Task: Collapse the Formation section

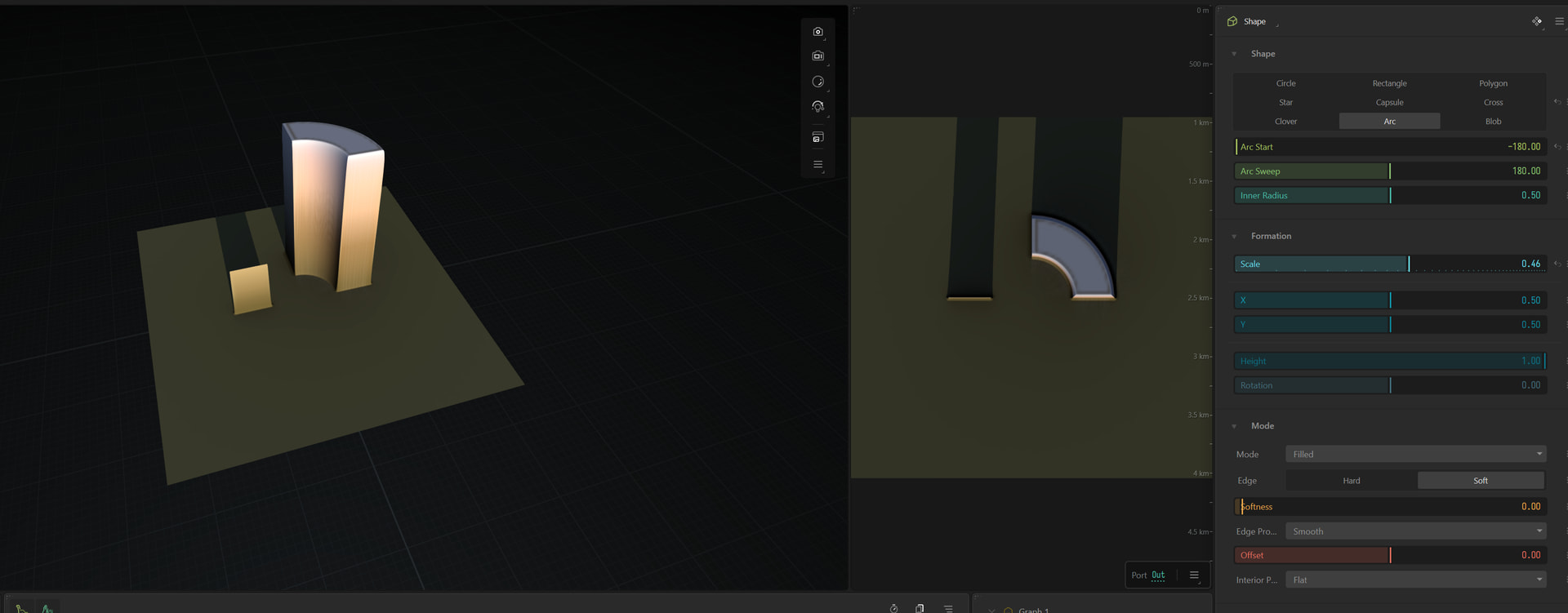Action: [1234, 236]
